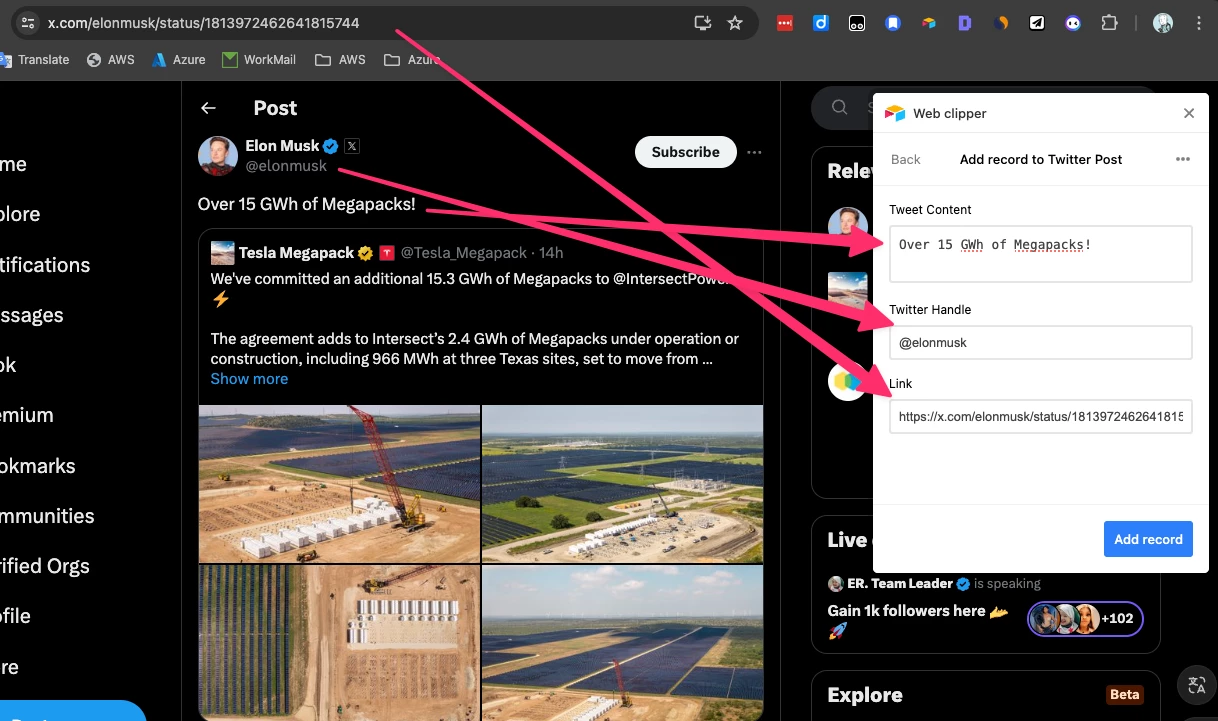Click the X affiliation badge beside Elon Musk
The image size is (1218, 721).
pos(352,146)
